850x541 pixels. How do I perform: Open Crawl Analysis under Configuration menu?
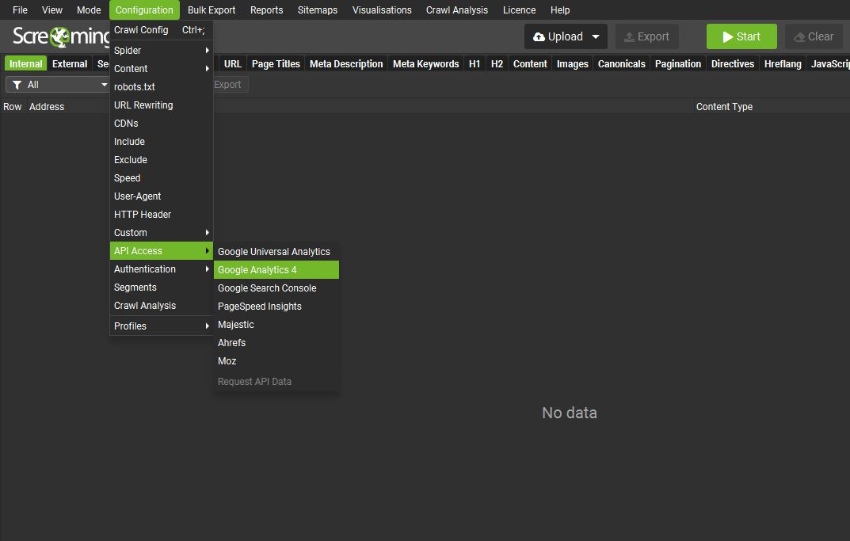161,306
